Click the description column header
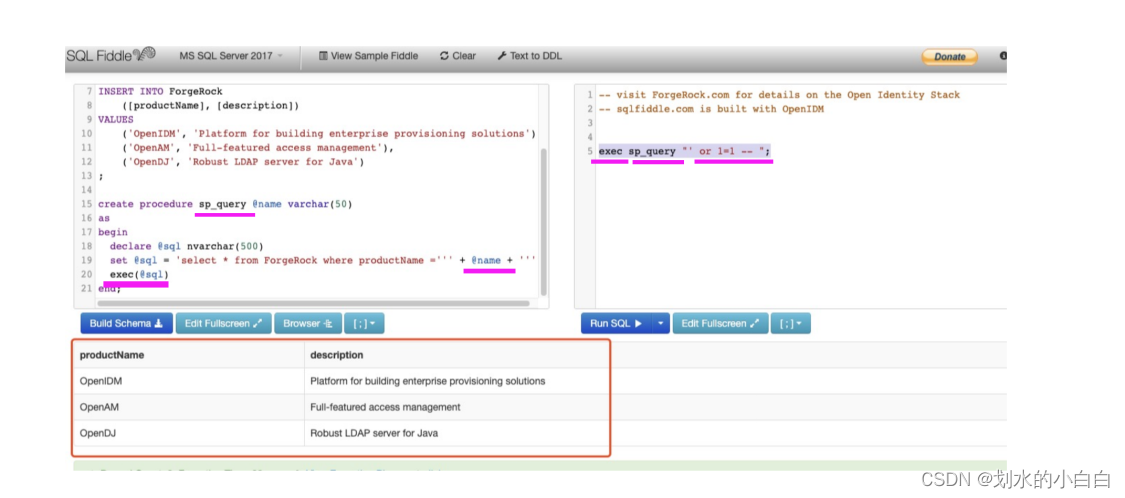 (336, 355)
